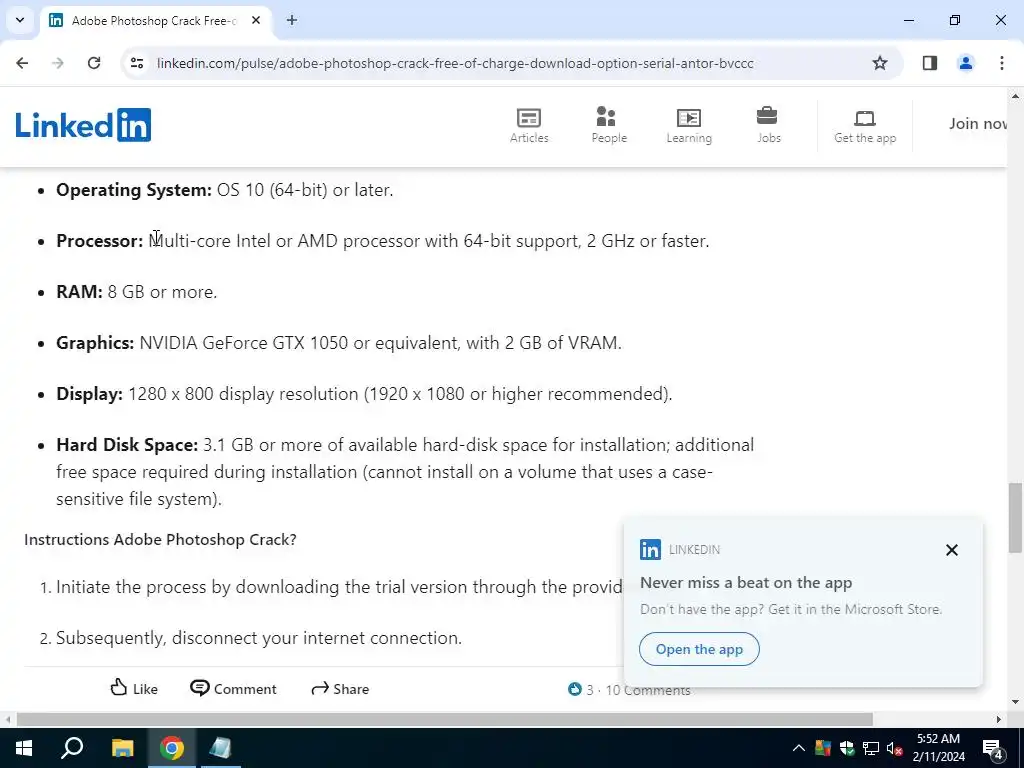Screen dimensions: 1024x768
Task: Click "Never miss a beat on the app"
Action: pyautogui.click(x=746, y=583)
